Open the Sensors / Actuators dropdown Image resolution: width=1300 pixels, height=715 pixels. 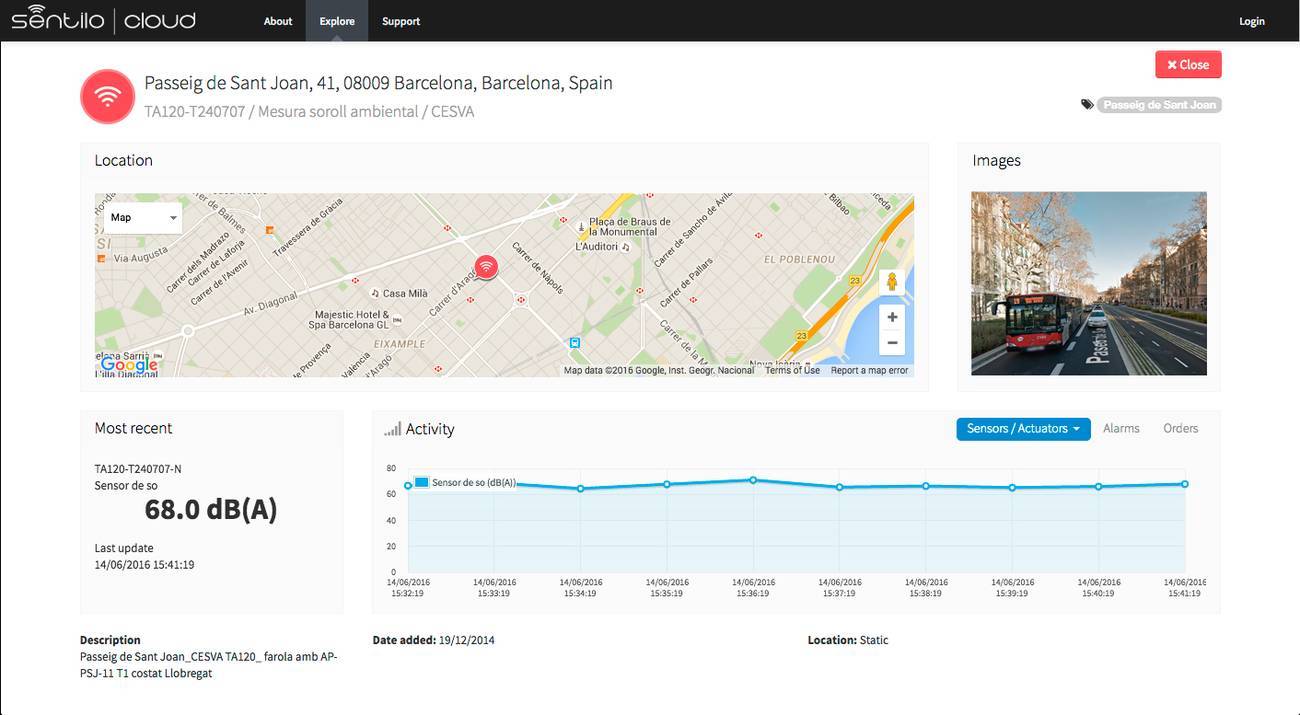click(1022, 428)
